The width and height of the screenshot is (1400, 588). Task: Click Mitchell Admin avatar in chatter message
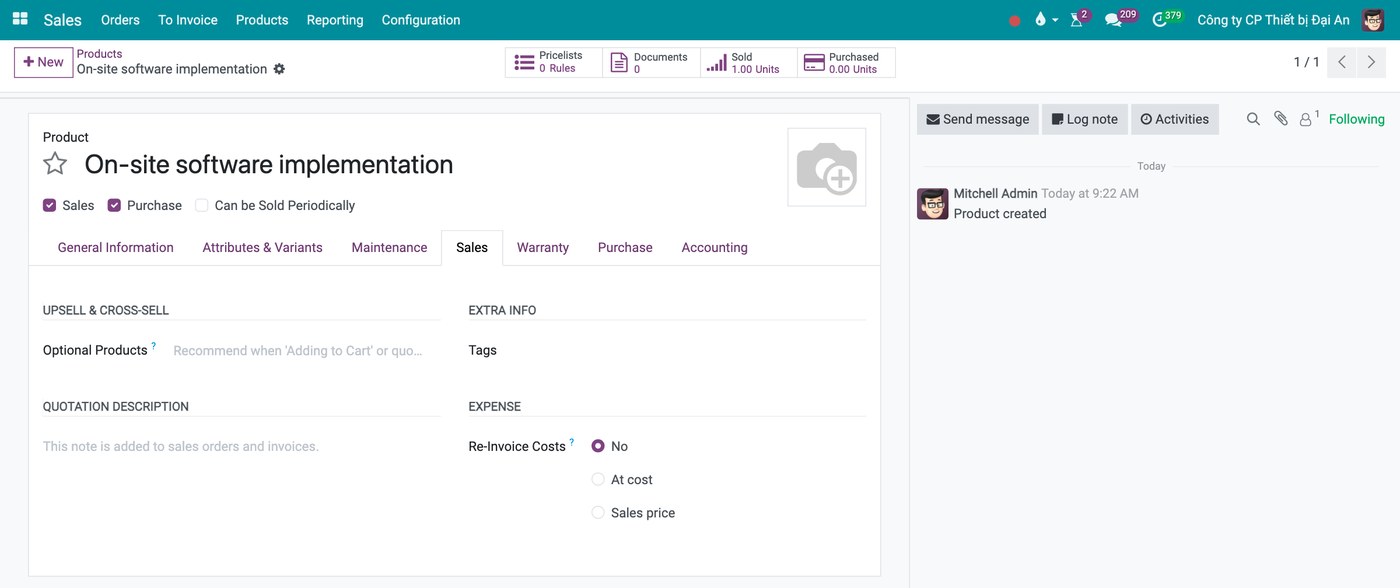point(932,204)
